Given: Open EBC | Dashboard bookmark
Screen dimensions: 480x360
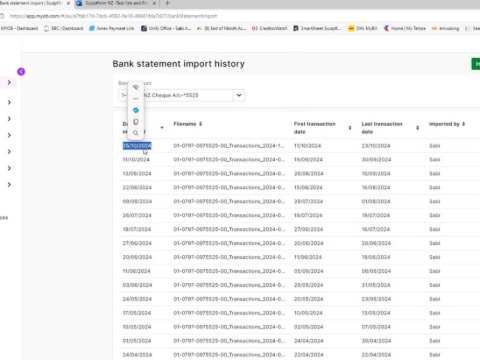Looking at the screenshot, I should [x=64, y=28].
